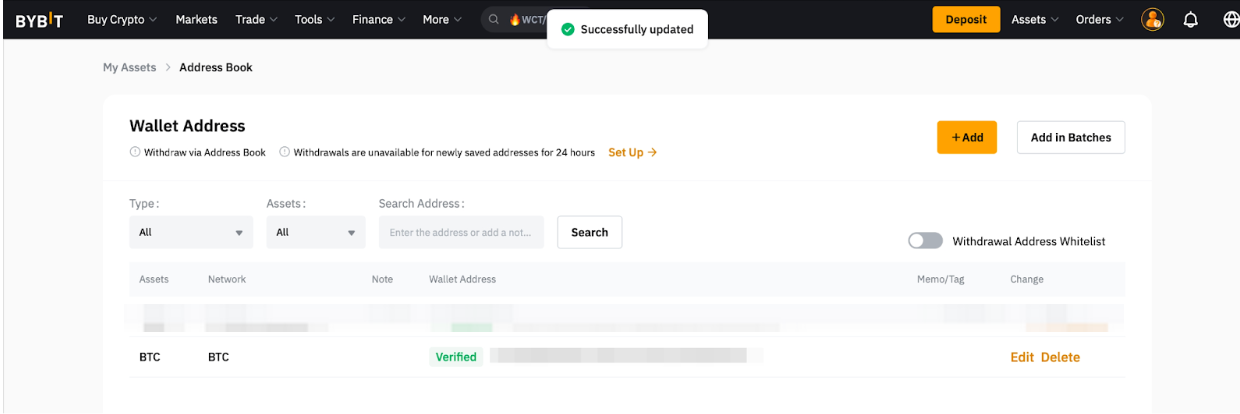The width and height of the screenshot is (1240, 414).
Task: Enable the Withdrawal Address Whitelist toggle
Action: click(925, 241)
